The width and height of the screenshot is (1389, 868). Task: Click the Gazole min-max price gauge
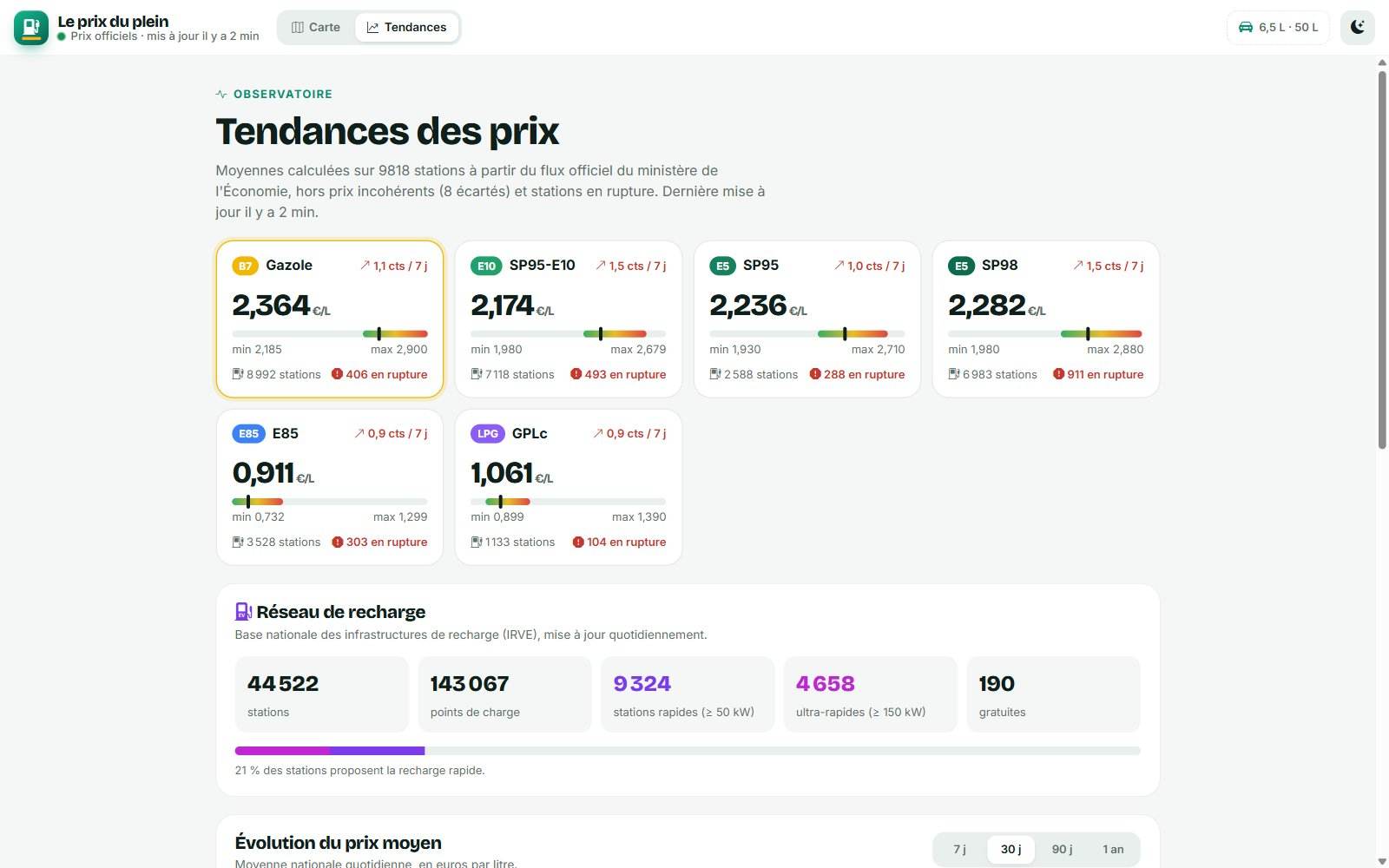pyautogui.click(x=330, y=333)
